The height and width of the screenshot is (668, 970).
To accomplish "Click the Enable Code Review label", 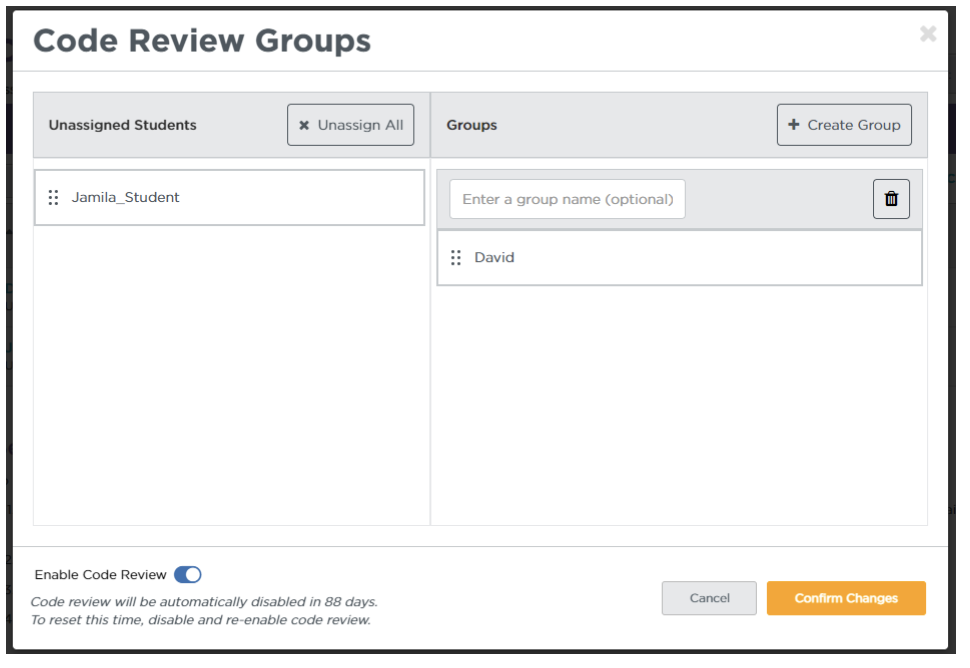I will point(100,575).
